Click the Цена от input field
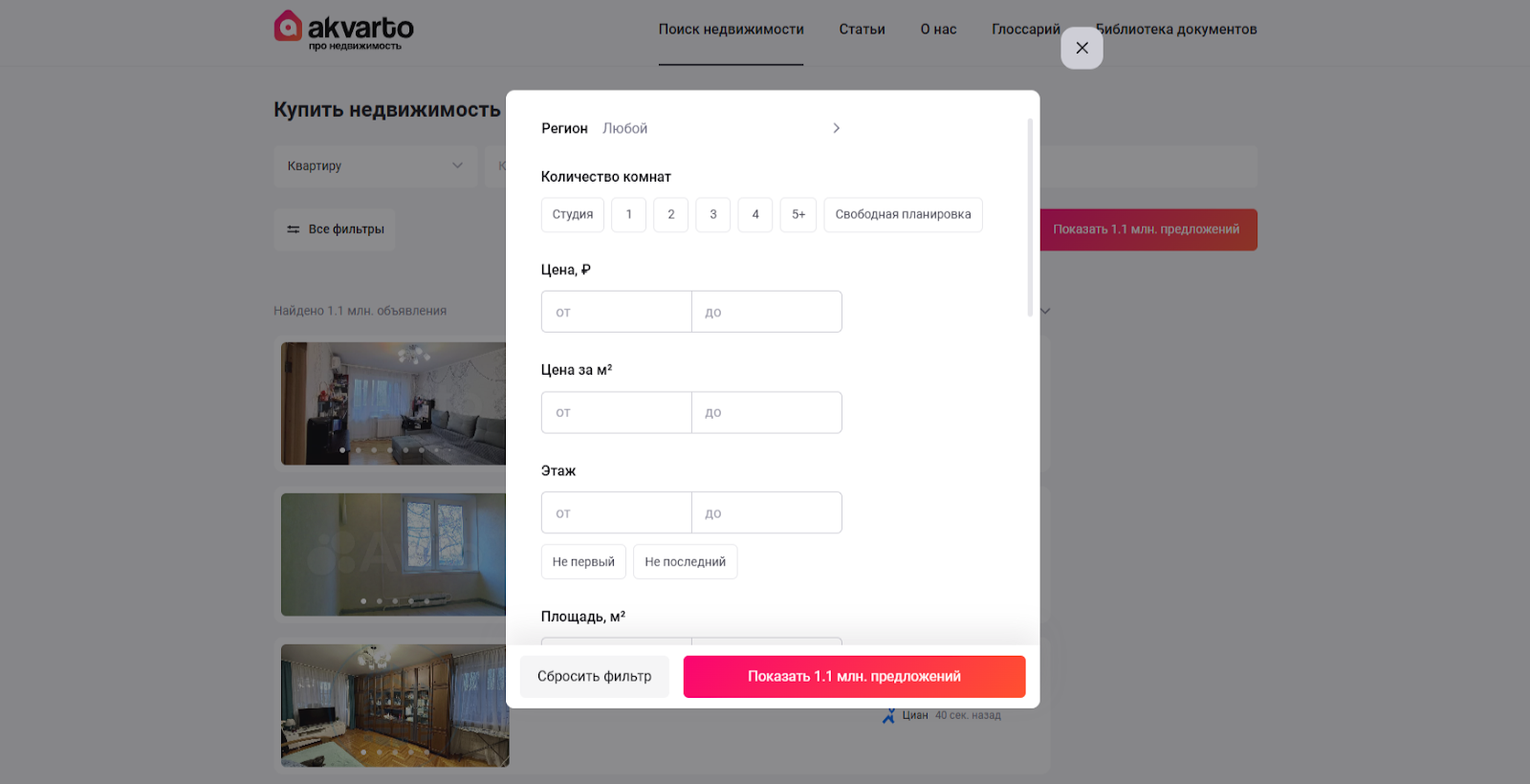This screenshot has height=784, width=1530. point(617,312)
